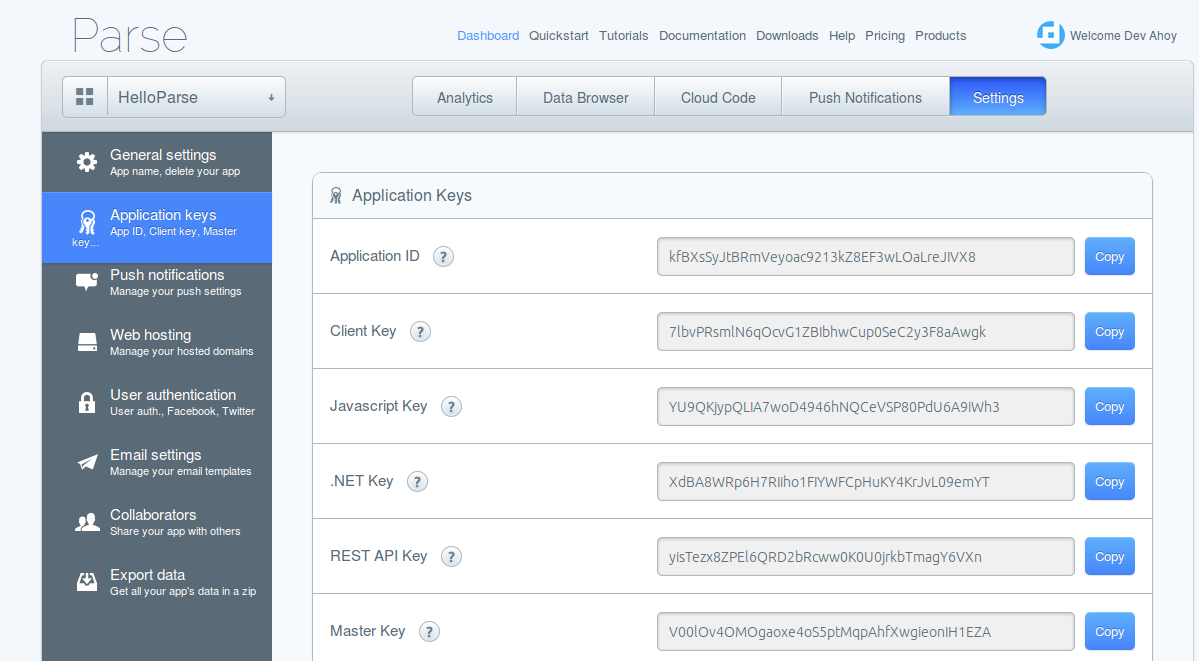
Task: Switch to the Analytics tab
Action: tap(464, 97)
